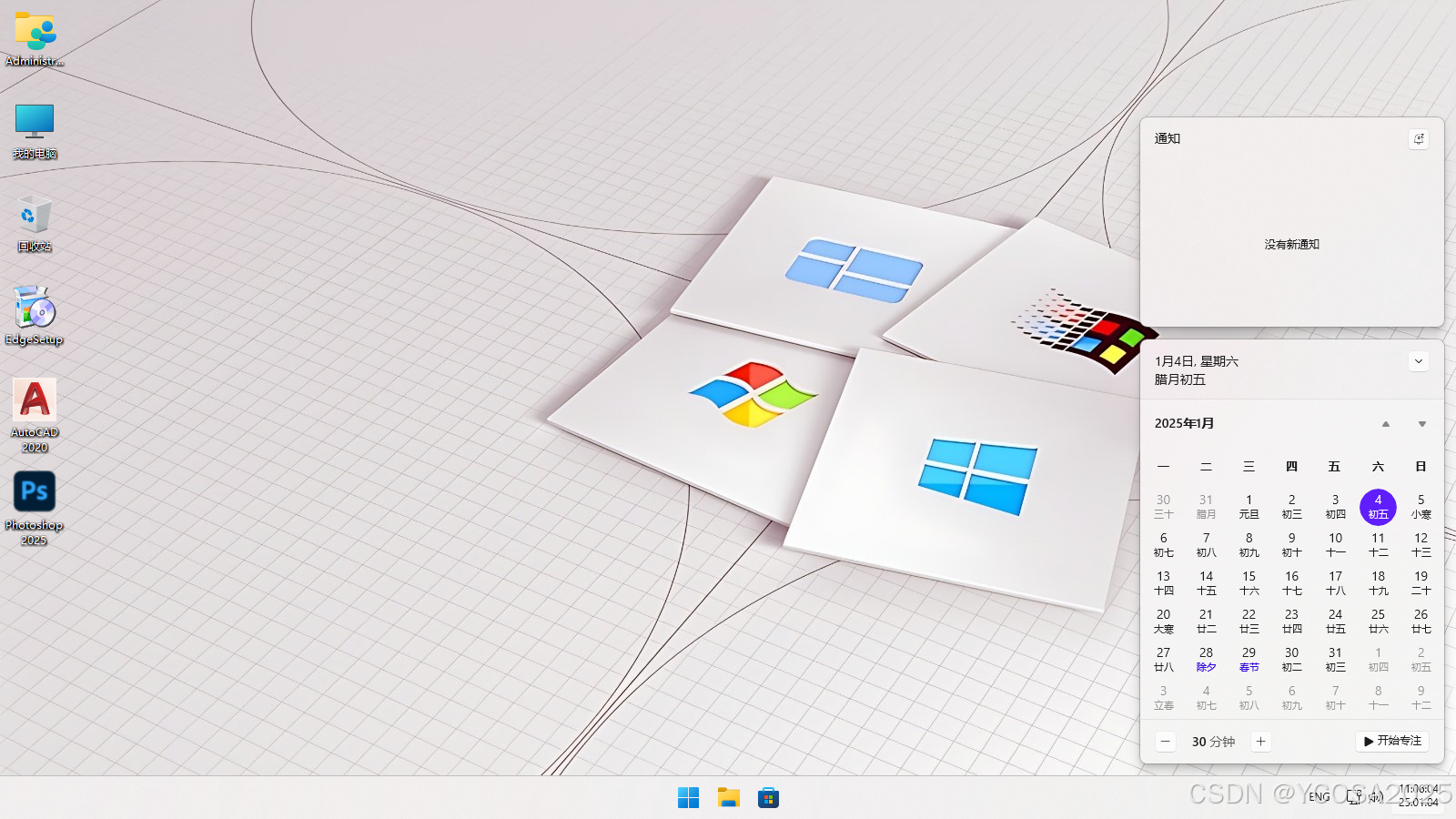This screenshot has height=819, width=1456.
Task: Open notification settings icon in 通知 panel
Action: point(1419,138)
